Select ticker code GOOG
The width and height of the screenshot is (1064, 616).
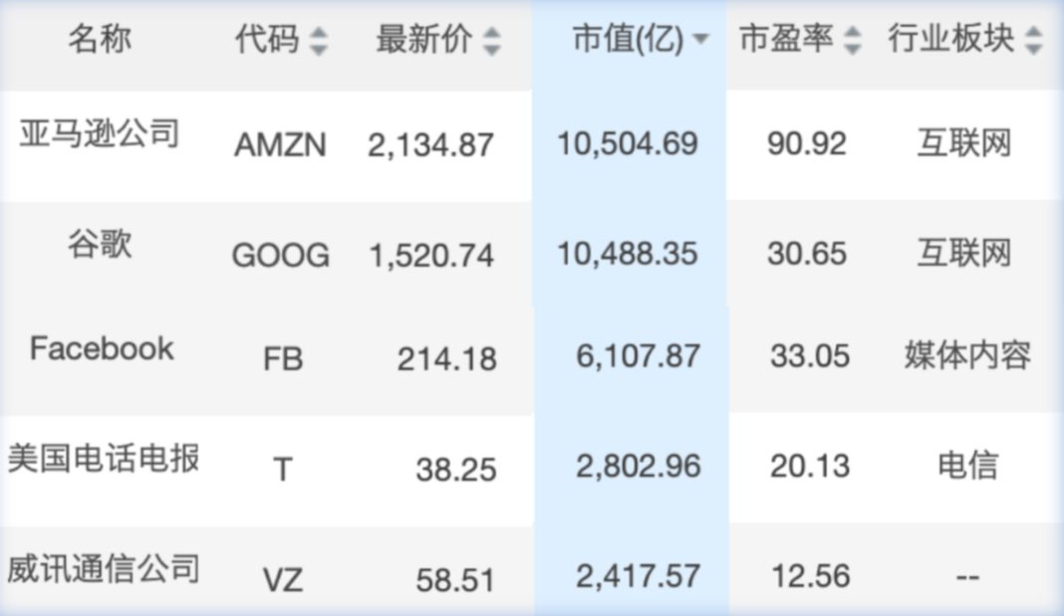pyautogui.click(x=280, y=256)
